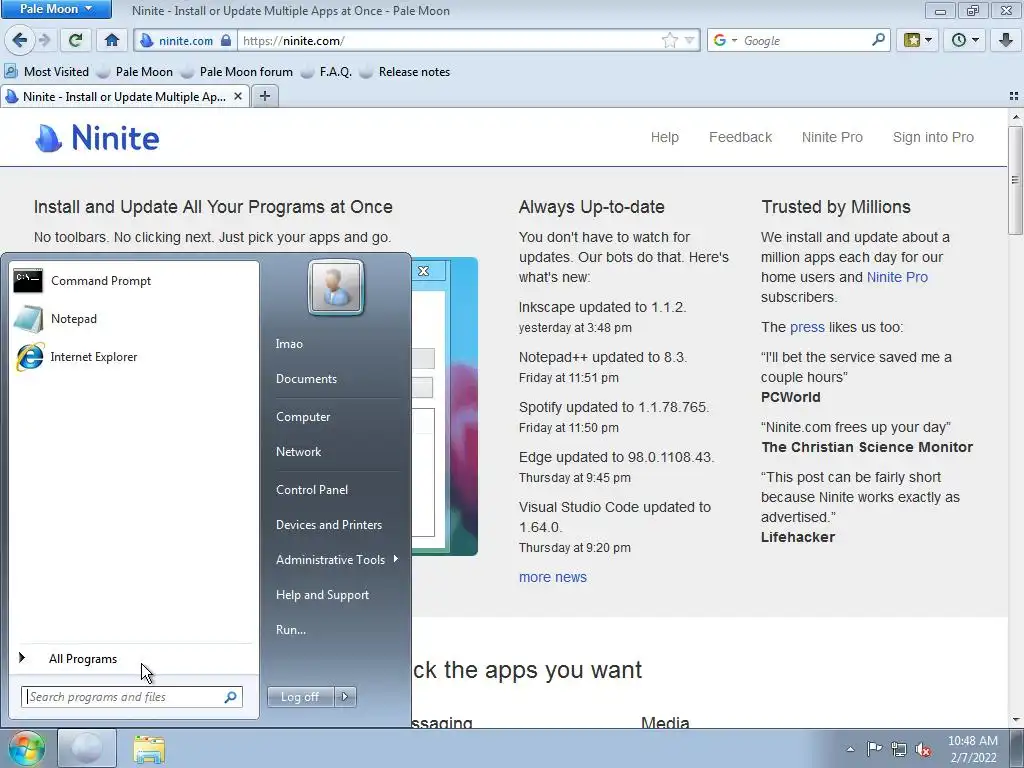Click the network tray icon
The height and width of the screenshot is (768, 1024).
899,749
